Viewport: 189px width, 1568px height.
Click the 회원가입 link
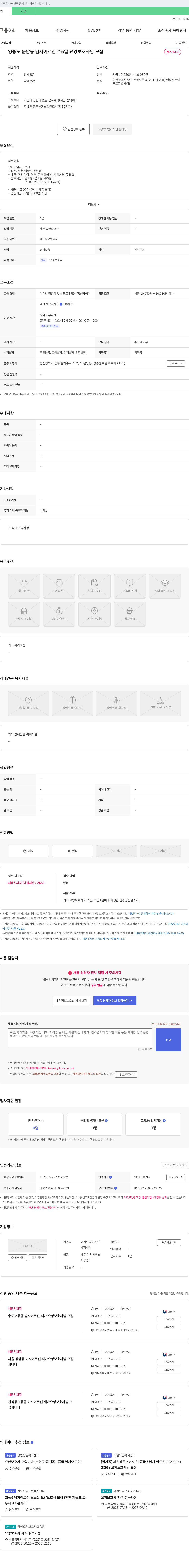coord(186,19)
